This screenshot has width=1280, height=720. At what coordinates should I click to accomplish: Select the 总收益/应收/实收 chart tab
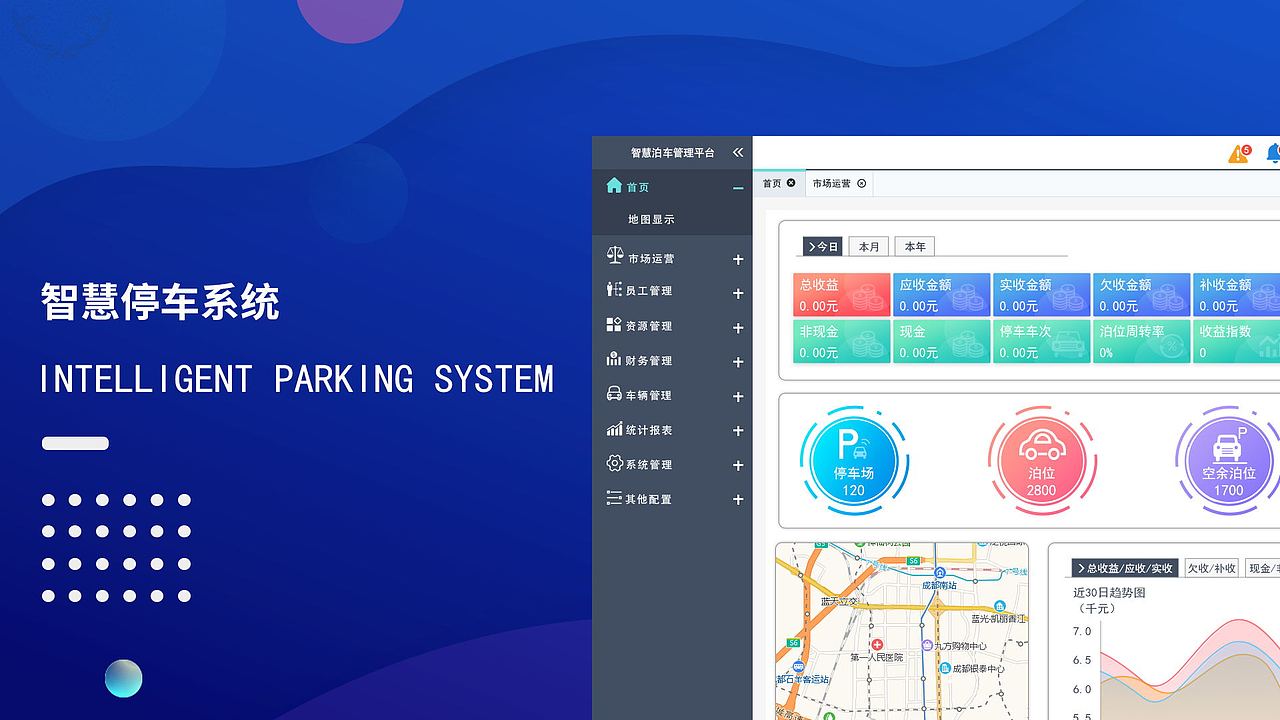click(x=1125, y=568)
